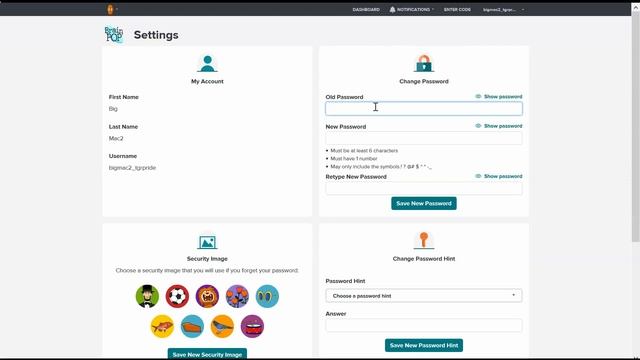Toggle Show password for Retype New Password
The width and height of the screenshot is (640, 360).
tap(499, 176)
